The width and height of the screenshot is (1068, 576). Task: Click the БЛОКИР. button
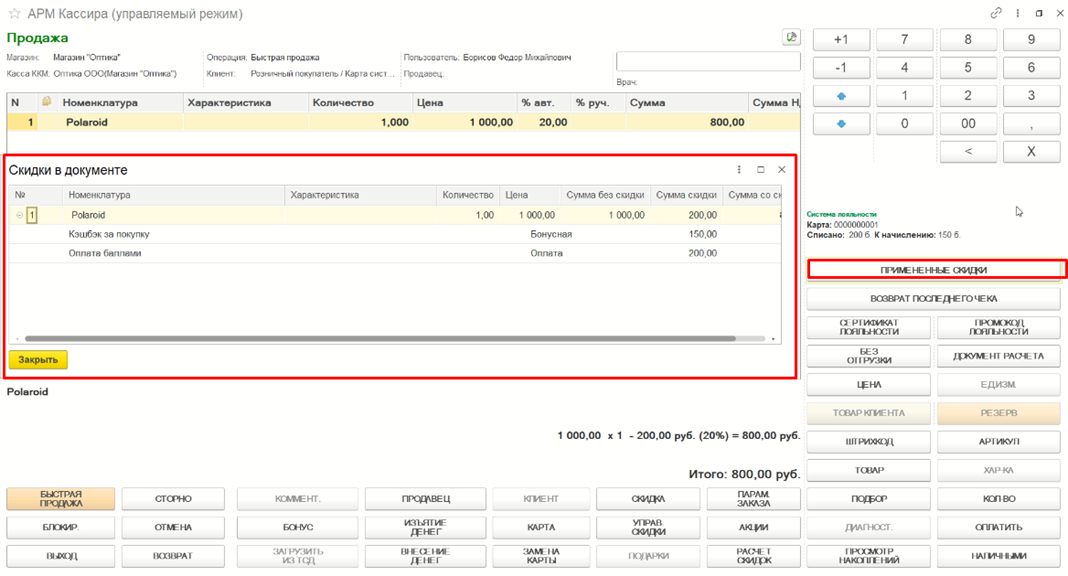(x=61, y=527)
